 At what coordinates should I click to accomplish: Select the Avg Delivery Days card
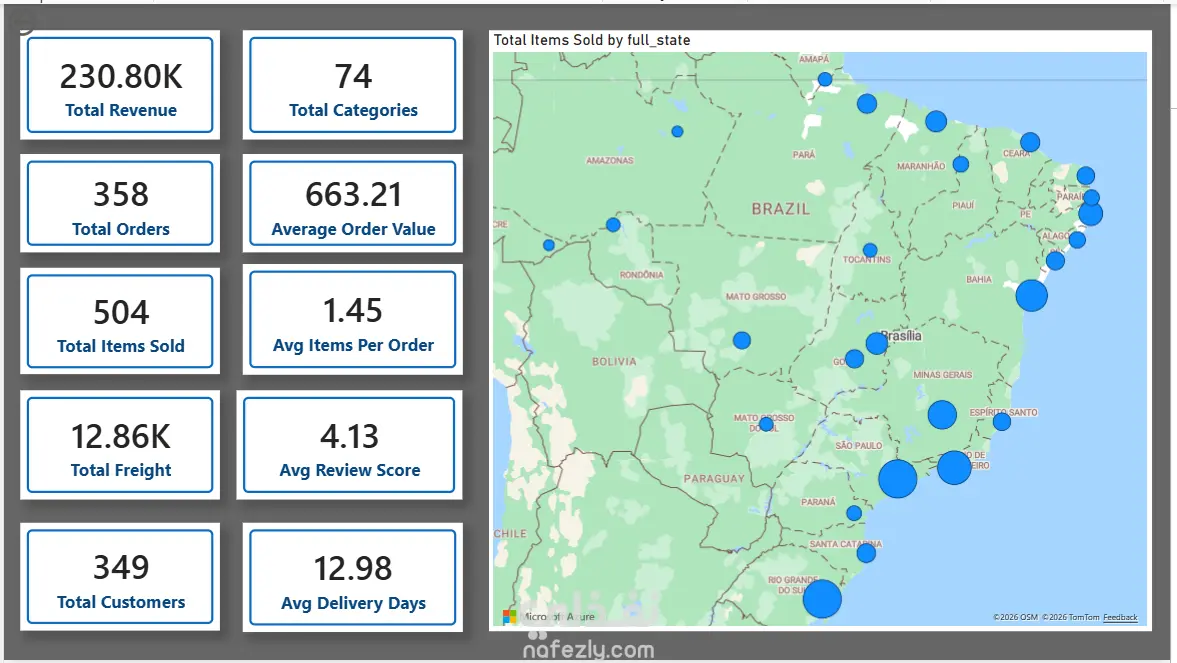[353, 577]
